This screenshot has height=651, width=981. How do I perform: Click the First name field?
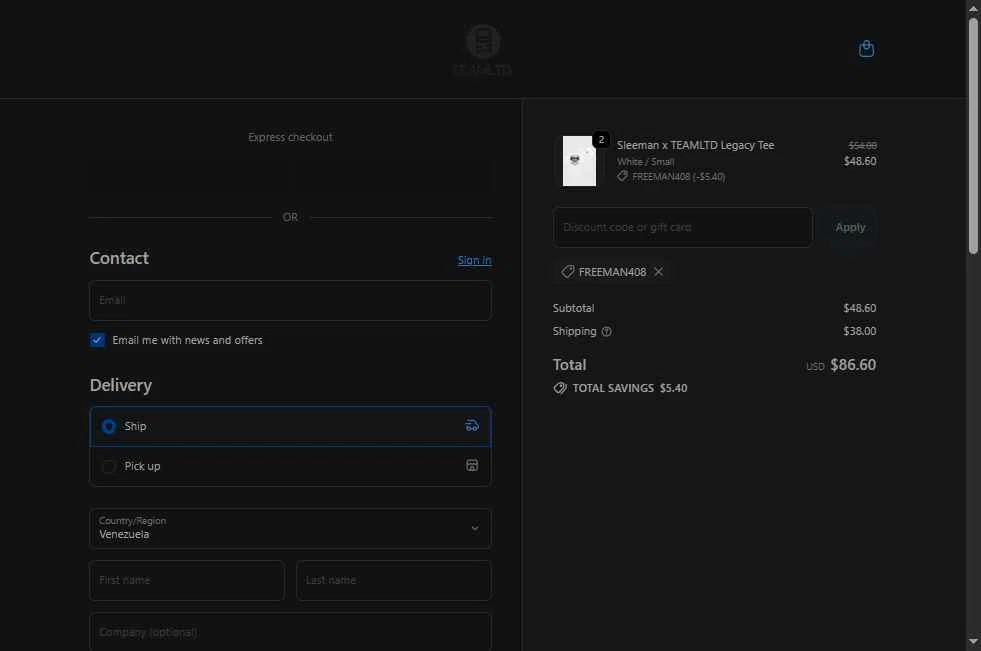pyautogui.click(x=187, y=580)
